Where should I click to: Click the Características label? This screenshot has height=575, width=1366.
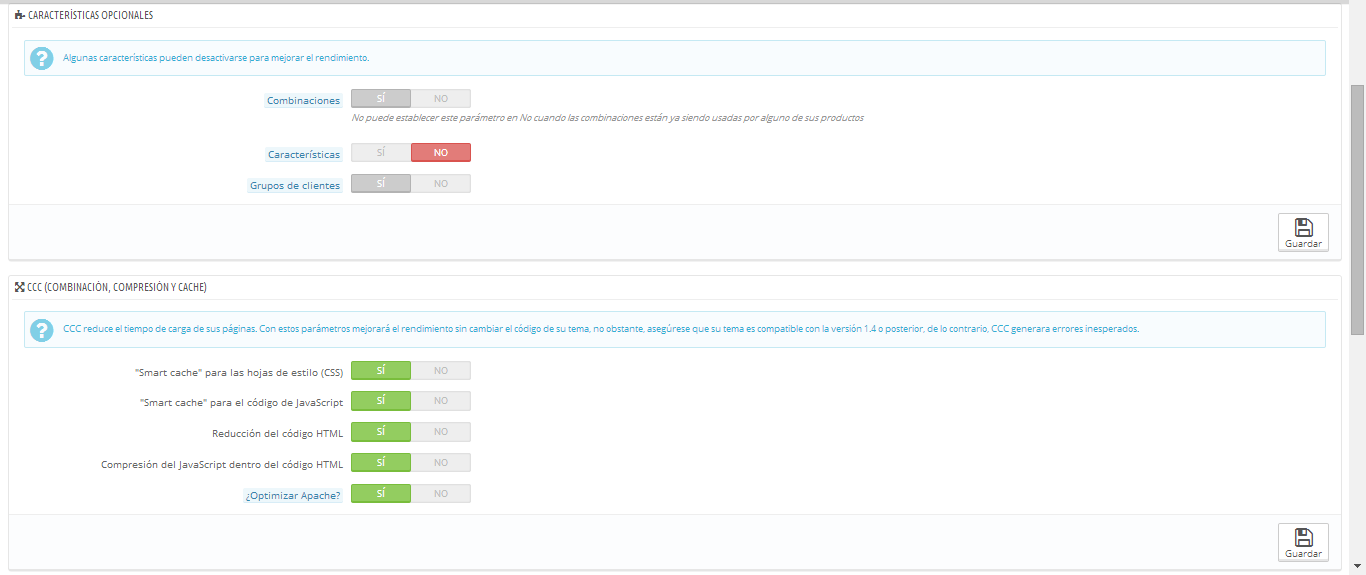tap(304, 154)
